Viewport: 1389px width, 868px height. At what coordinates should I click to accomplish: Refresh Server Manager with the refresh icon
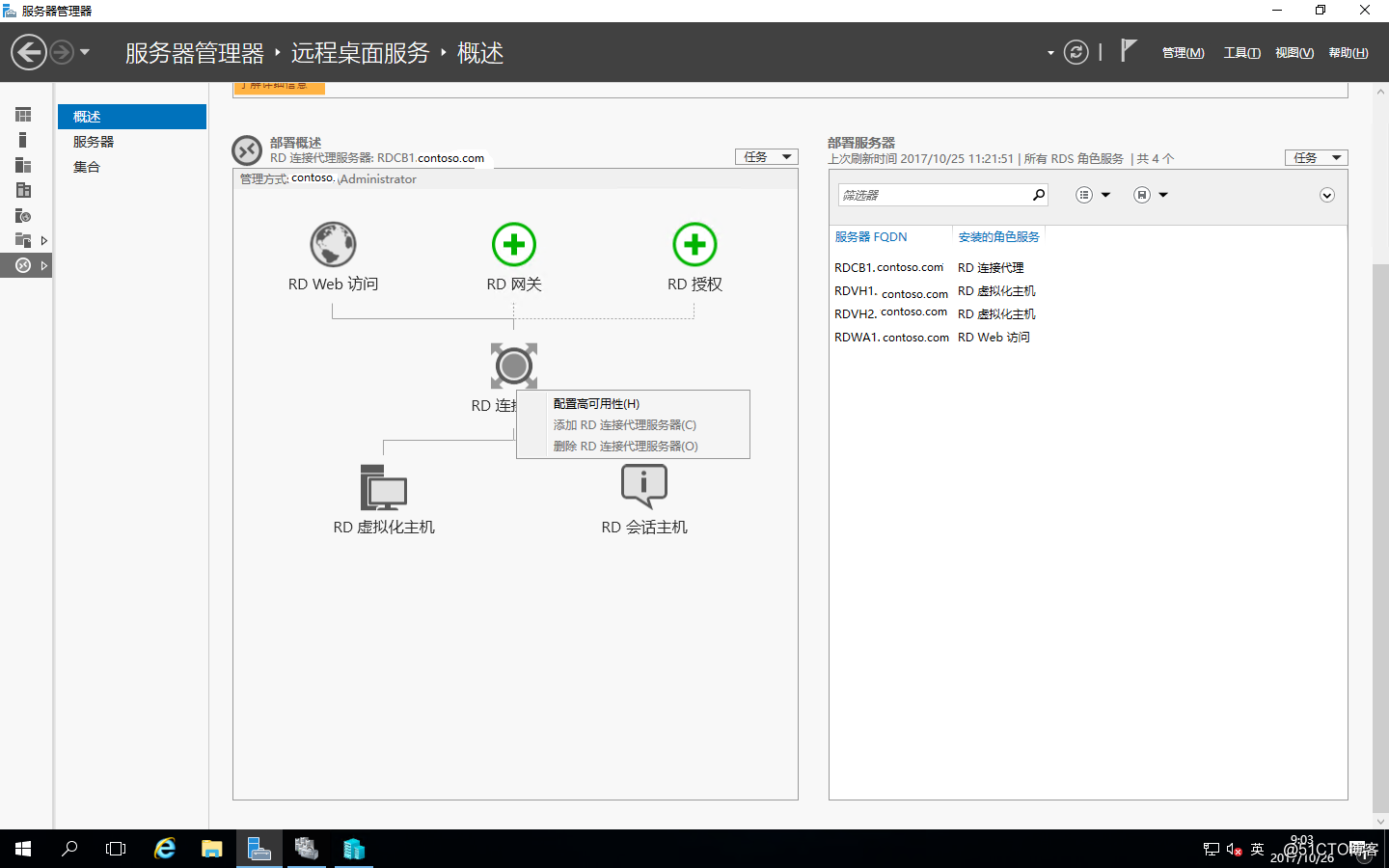click(1076, 52)
